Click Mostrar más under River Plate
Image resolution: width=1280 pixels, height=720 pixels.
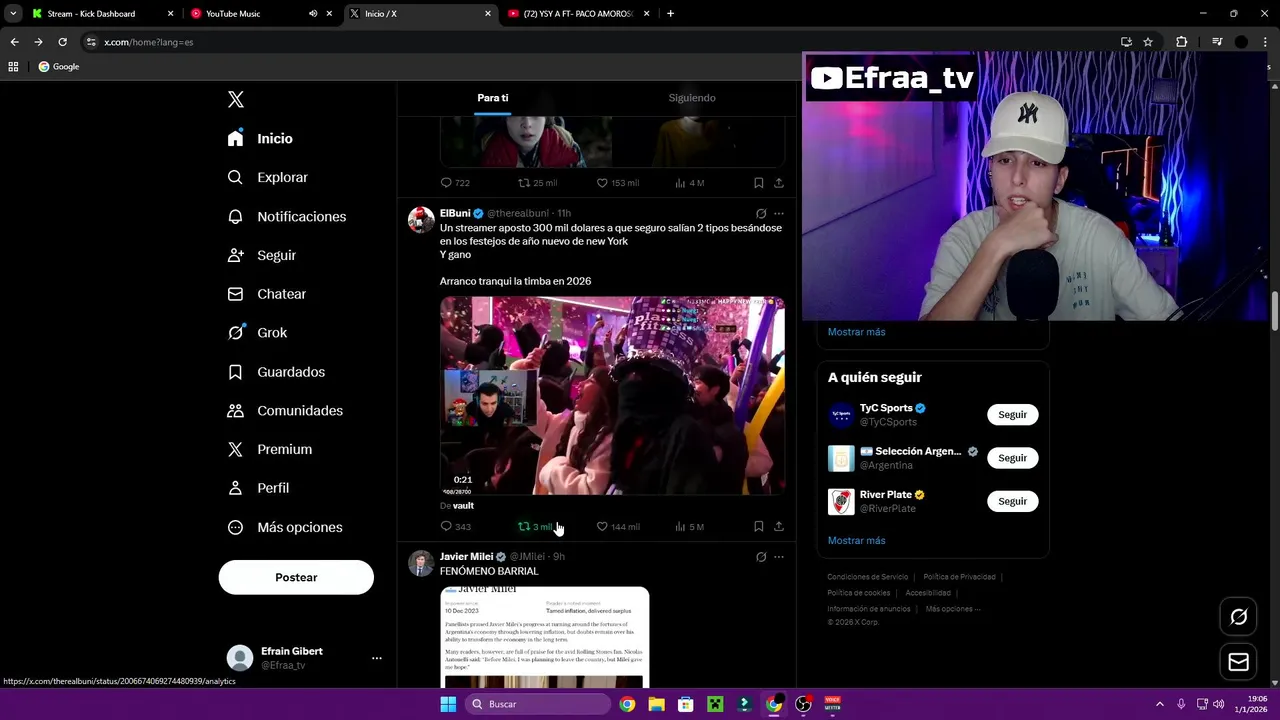pyautogui.click(x=856, y=541)
